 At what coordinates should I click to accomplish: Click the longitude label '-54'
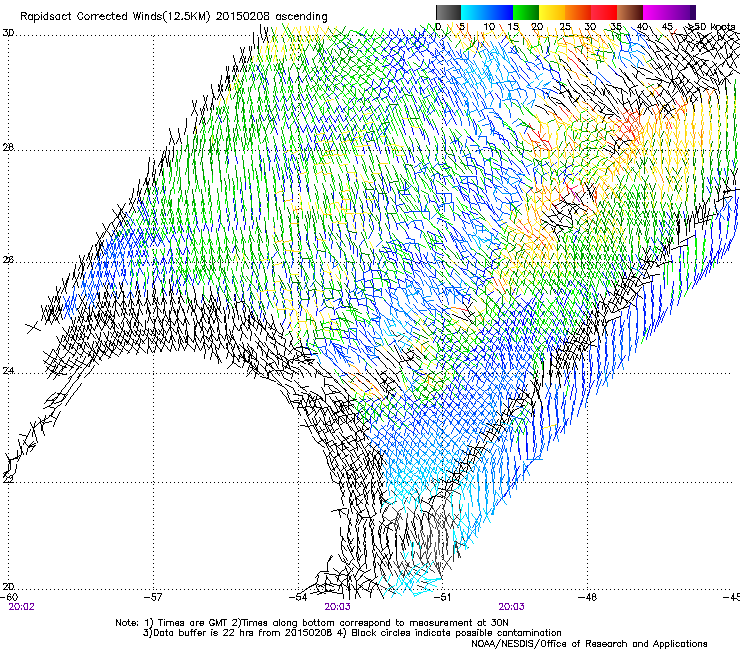(298, 597)
